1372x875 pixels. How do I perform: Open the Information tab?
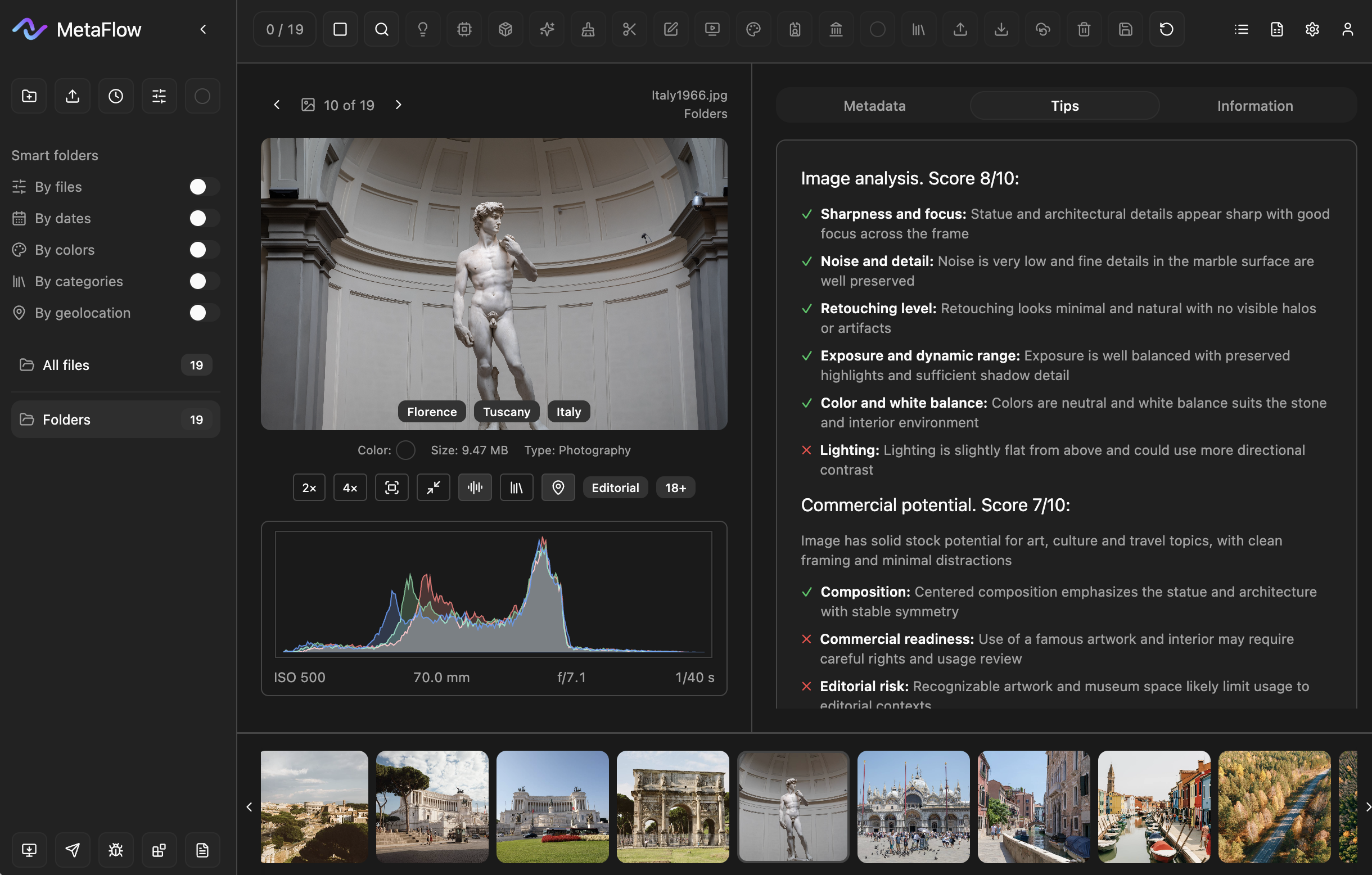1254,105
